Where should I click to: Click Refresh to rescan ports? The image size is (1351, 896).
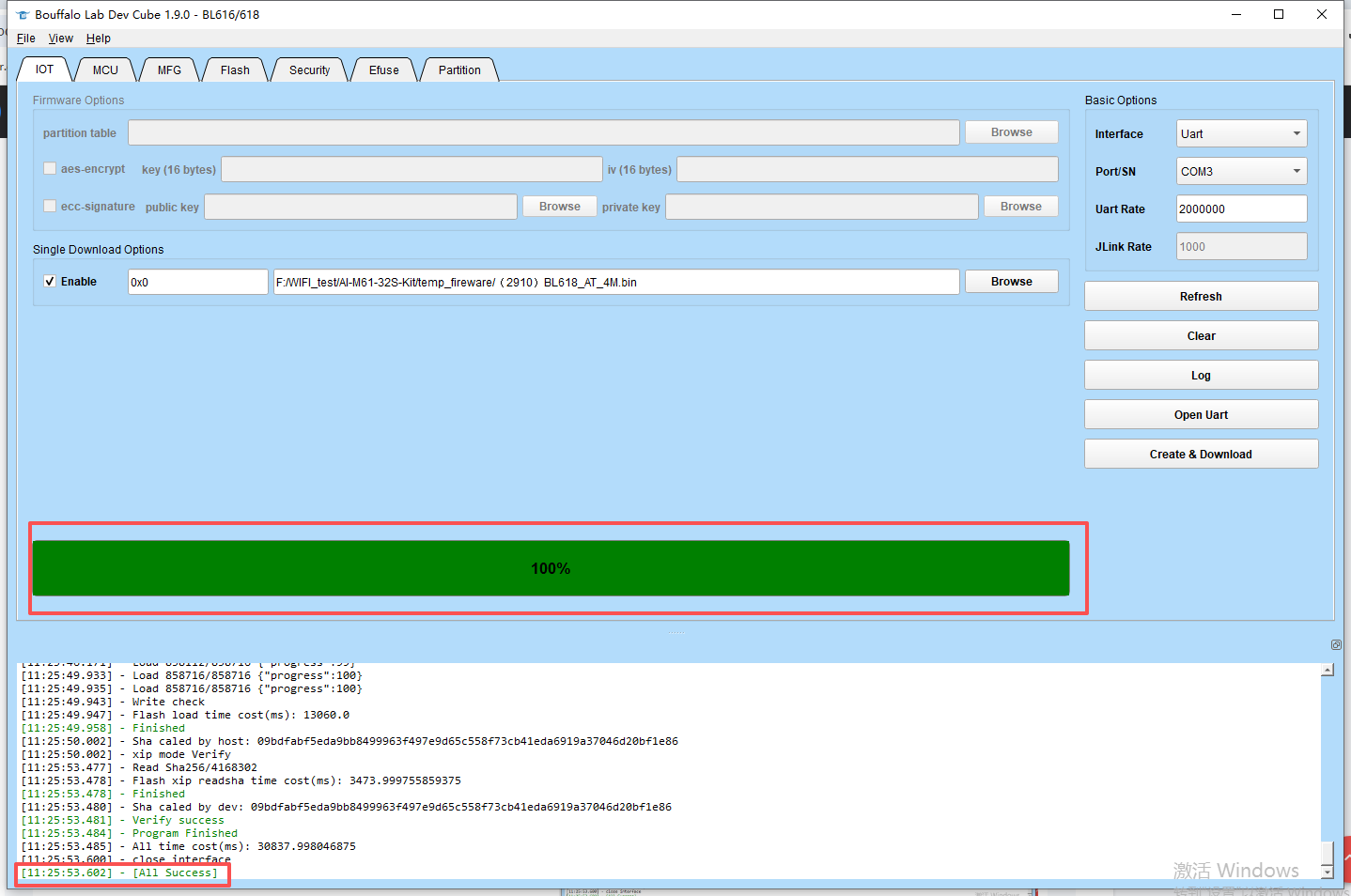pyautogui.click(x=1201, y=297)
